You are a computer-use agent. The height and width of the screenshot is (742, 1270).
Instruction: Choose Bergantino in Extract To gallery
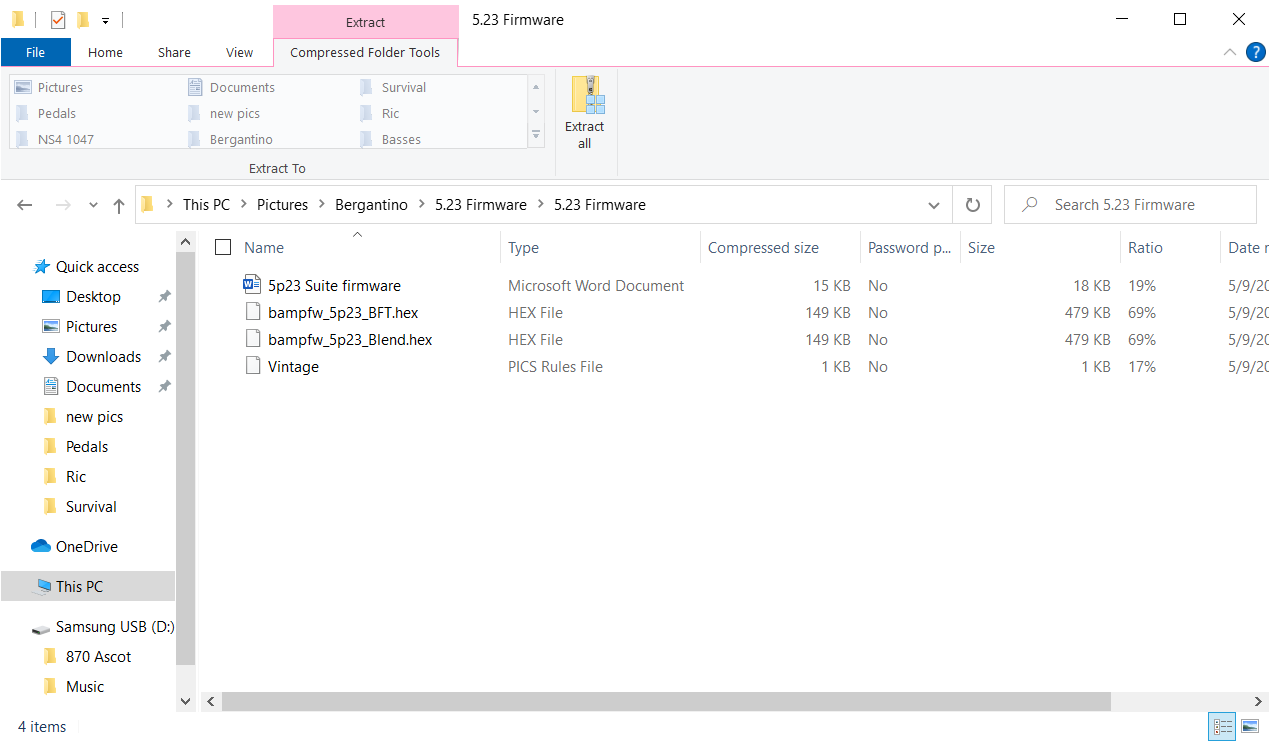pos(241,139)
